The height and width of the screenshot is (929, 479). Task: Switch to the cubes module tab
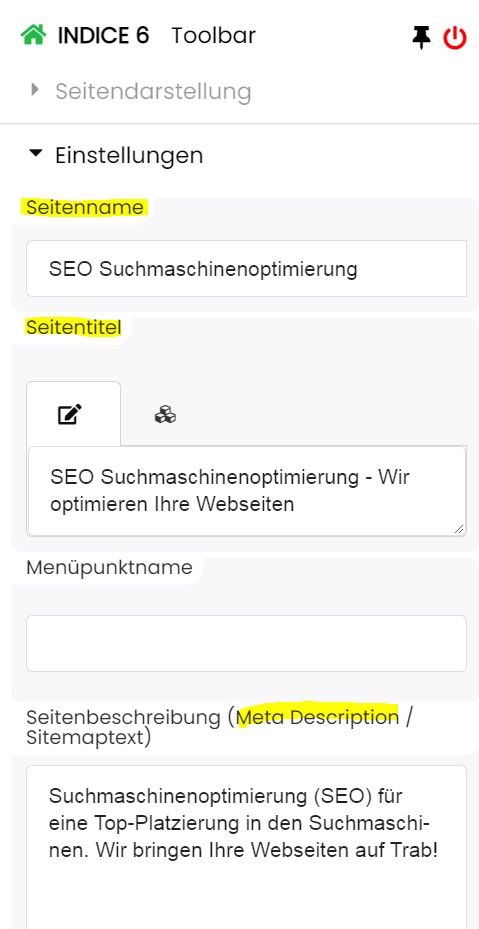point(165,414)
